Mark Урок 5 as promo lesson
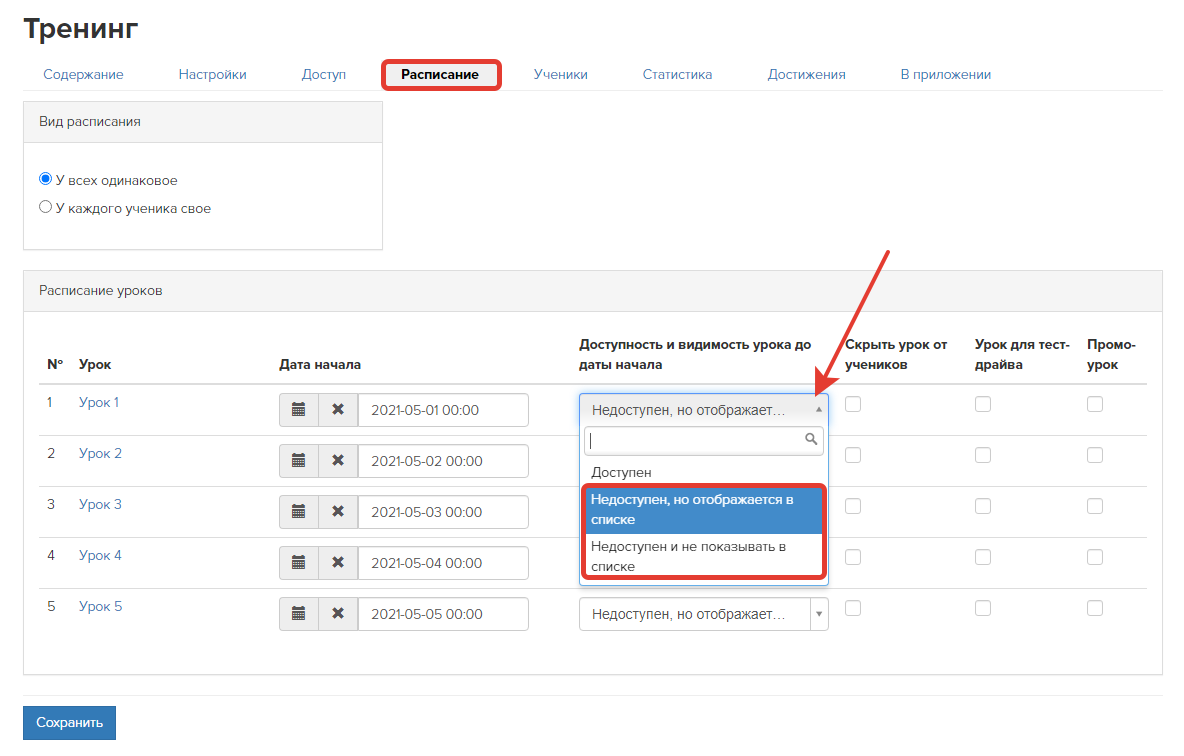The image size is (1184, 756). pos(1095,608)
